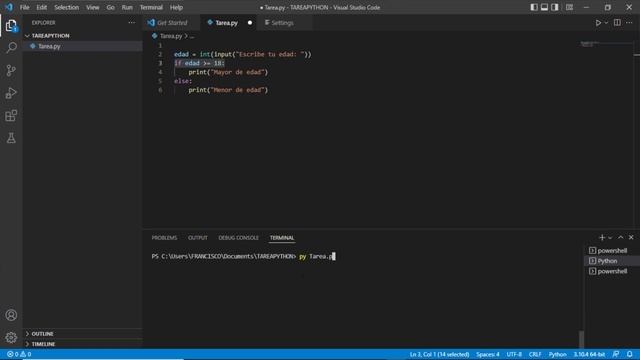Run Python file with the play button
Image resolution: width=640 pixels, height=360 pixels.
pyautogui.click(x=598, y=23)
